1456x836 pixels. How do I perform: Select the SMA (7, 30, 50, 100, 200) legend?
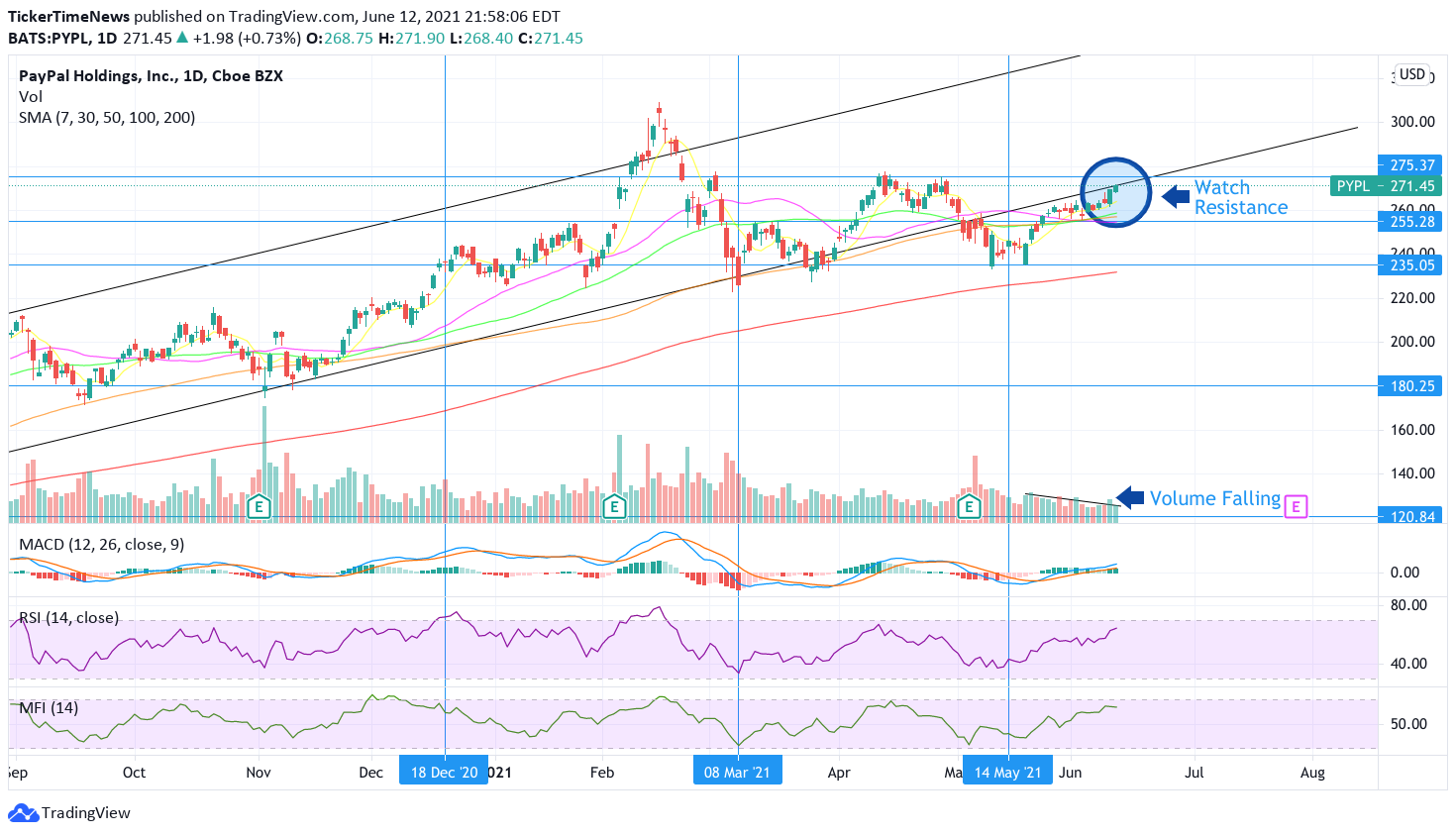coord(107,118)
